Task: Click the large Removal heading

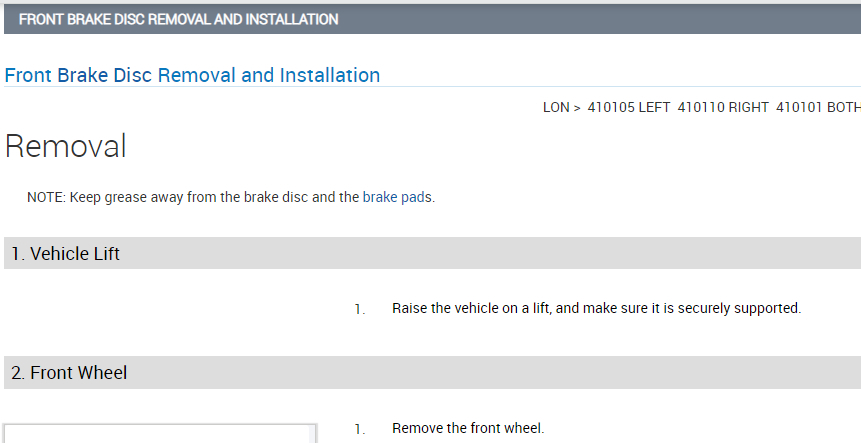Action: click(x=66, y=147)
